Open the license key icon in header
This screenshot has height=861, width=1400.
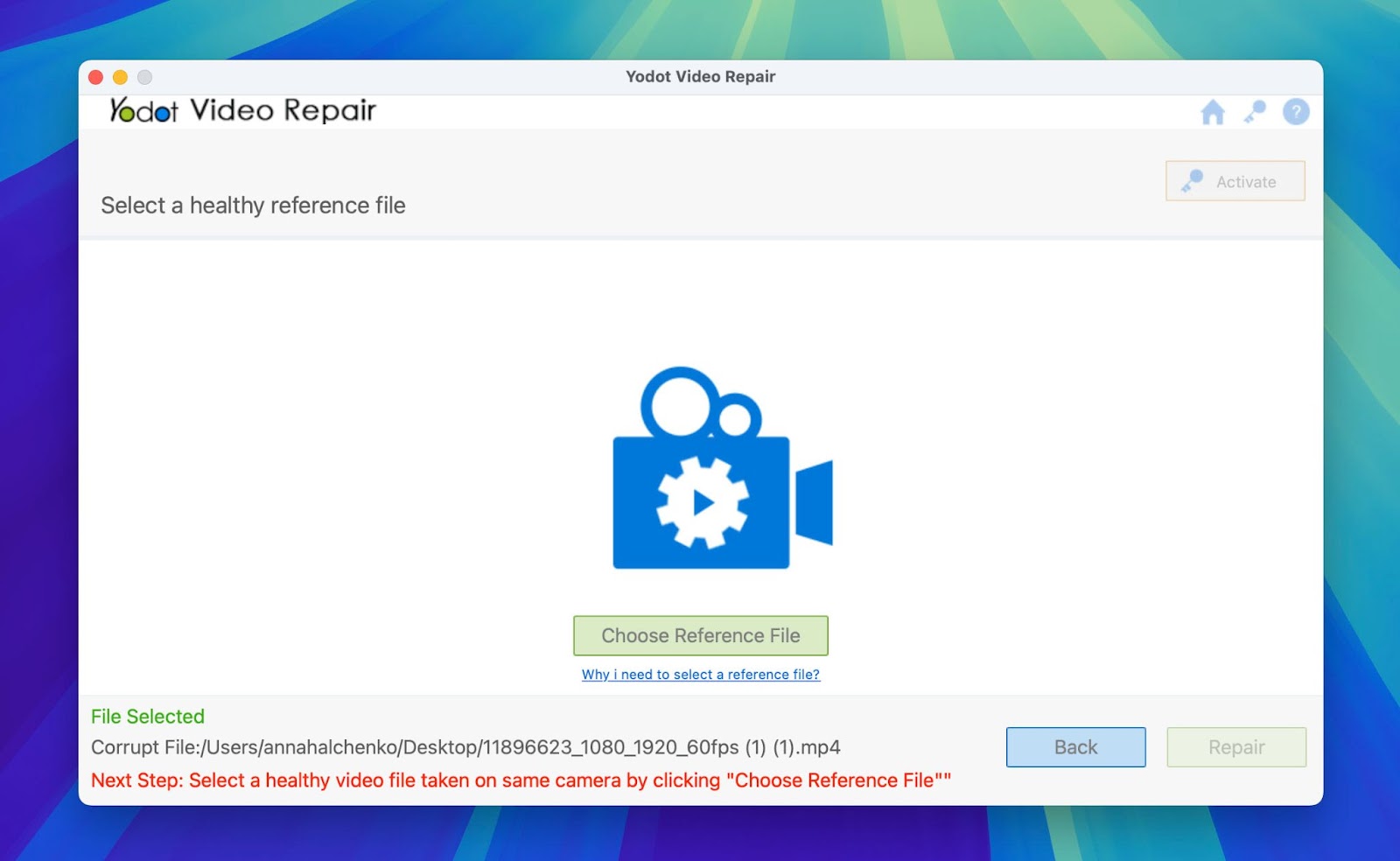(1255, 112)
